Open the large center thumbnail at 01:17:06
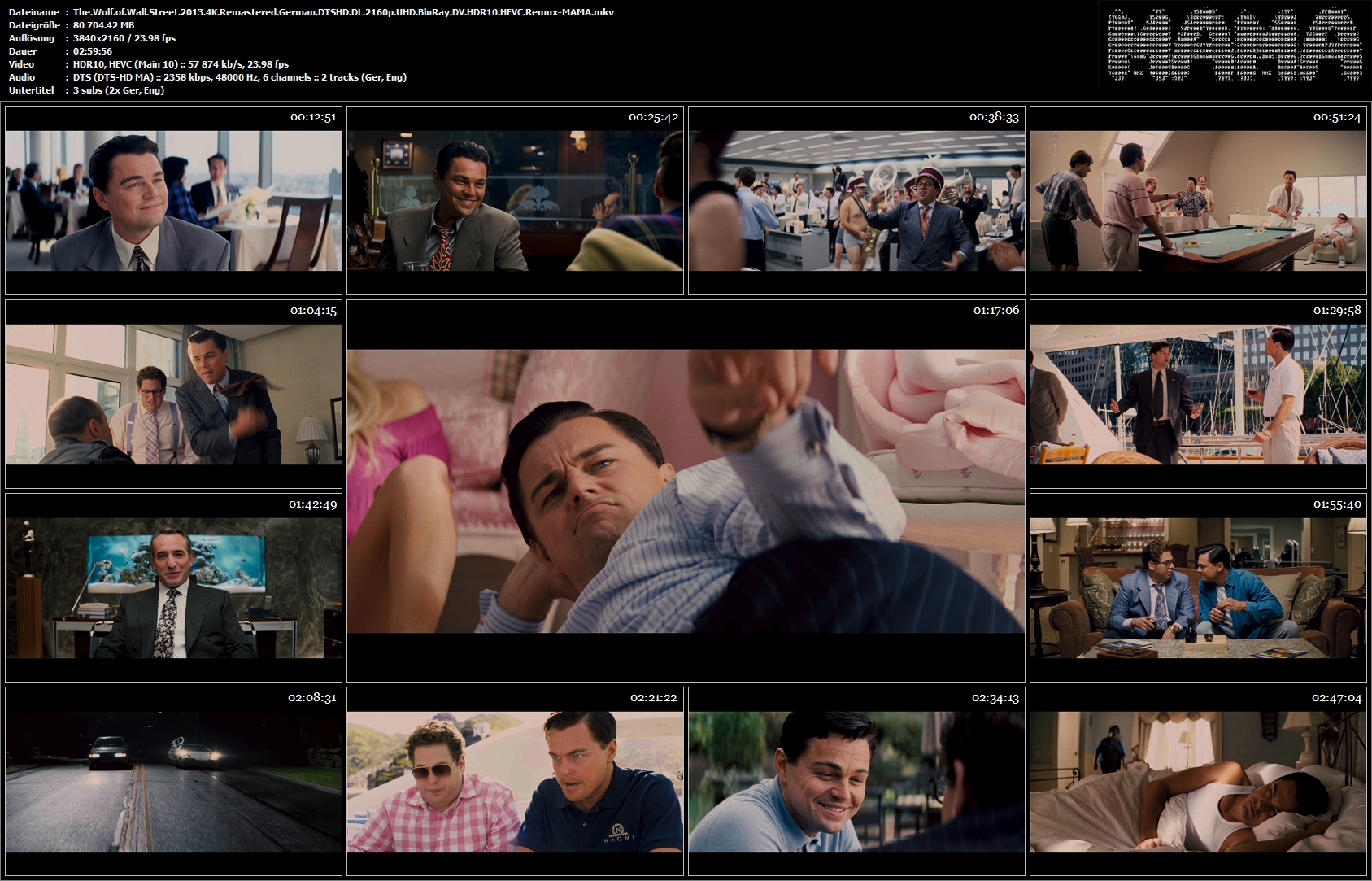Screen dimensions: 1372x881 pyautogui.click(x=686, y=491)
